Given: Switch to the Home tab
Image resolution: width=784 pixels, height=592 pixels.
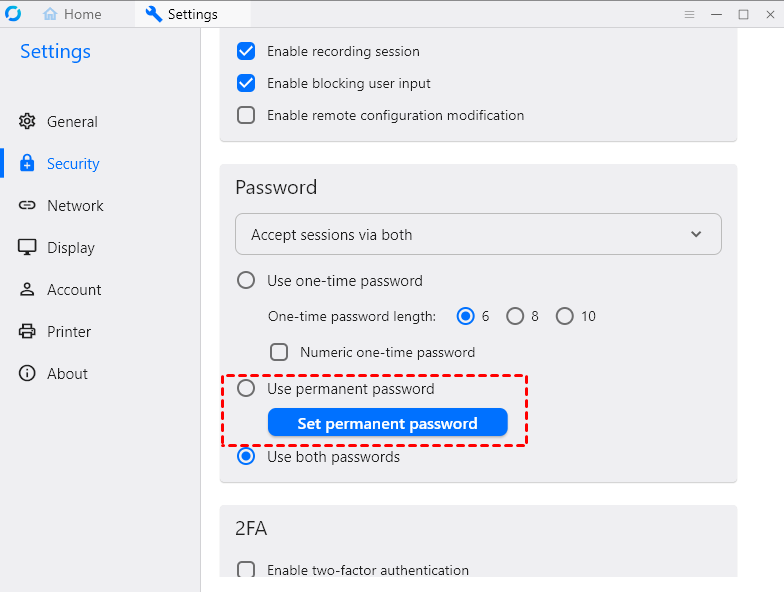Looking at the screenshot, I should [x=72, y=15].
